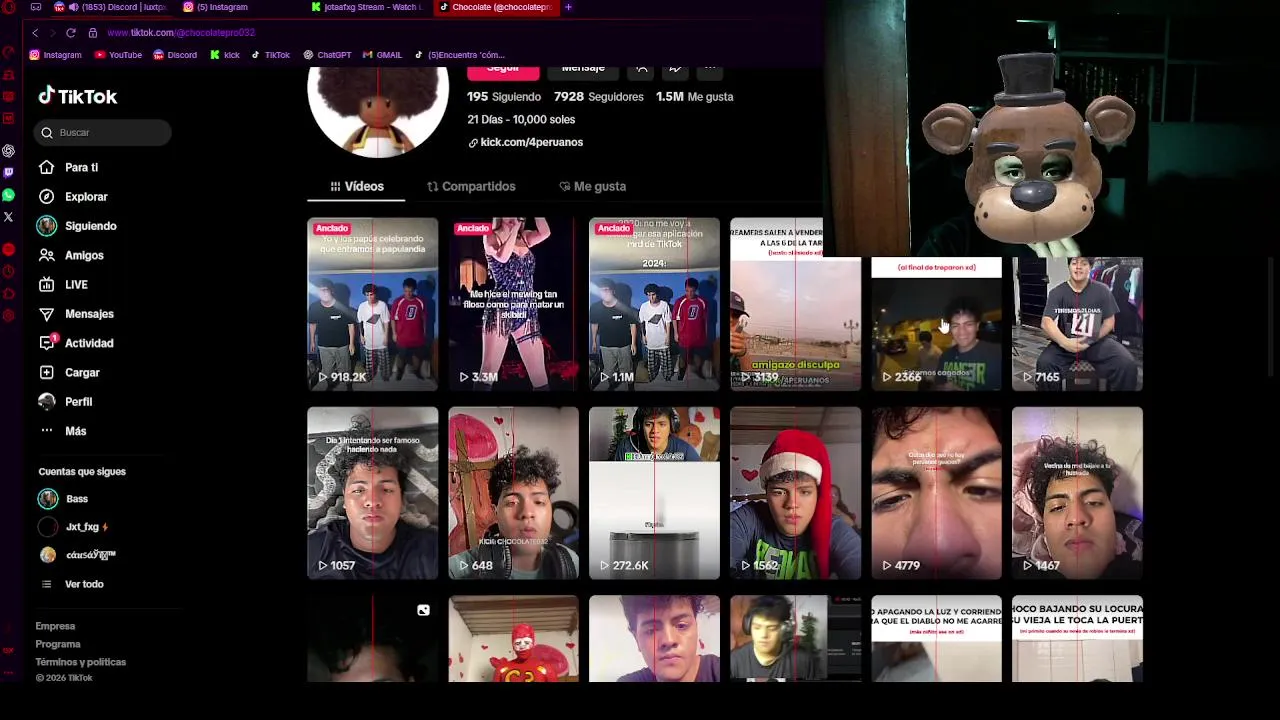The image size is (1280, 720).
Task: Open followed account Jxt_fxg
Action: [73, 527]
